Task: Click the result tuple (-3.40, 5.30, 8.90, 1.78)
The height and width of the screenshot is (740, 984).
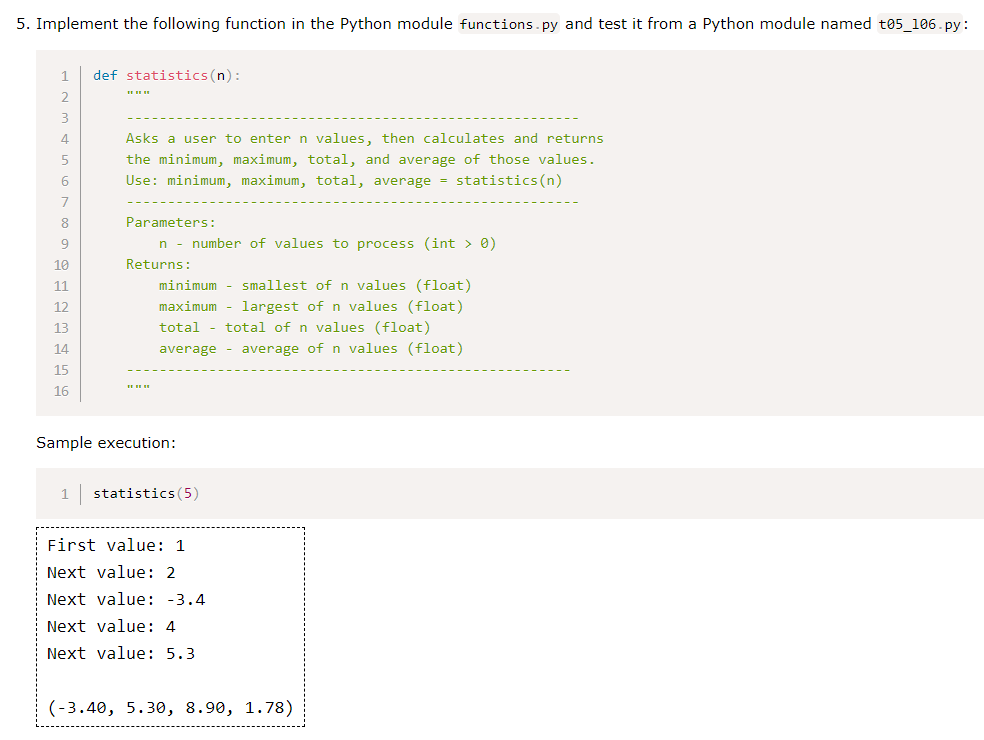Action: 170,707
